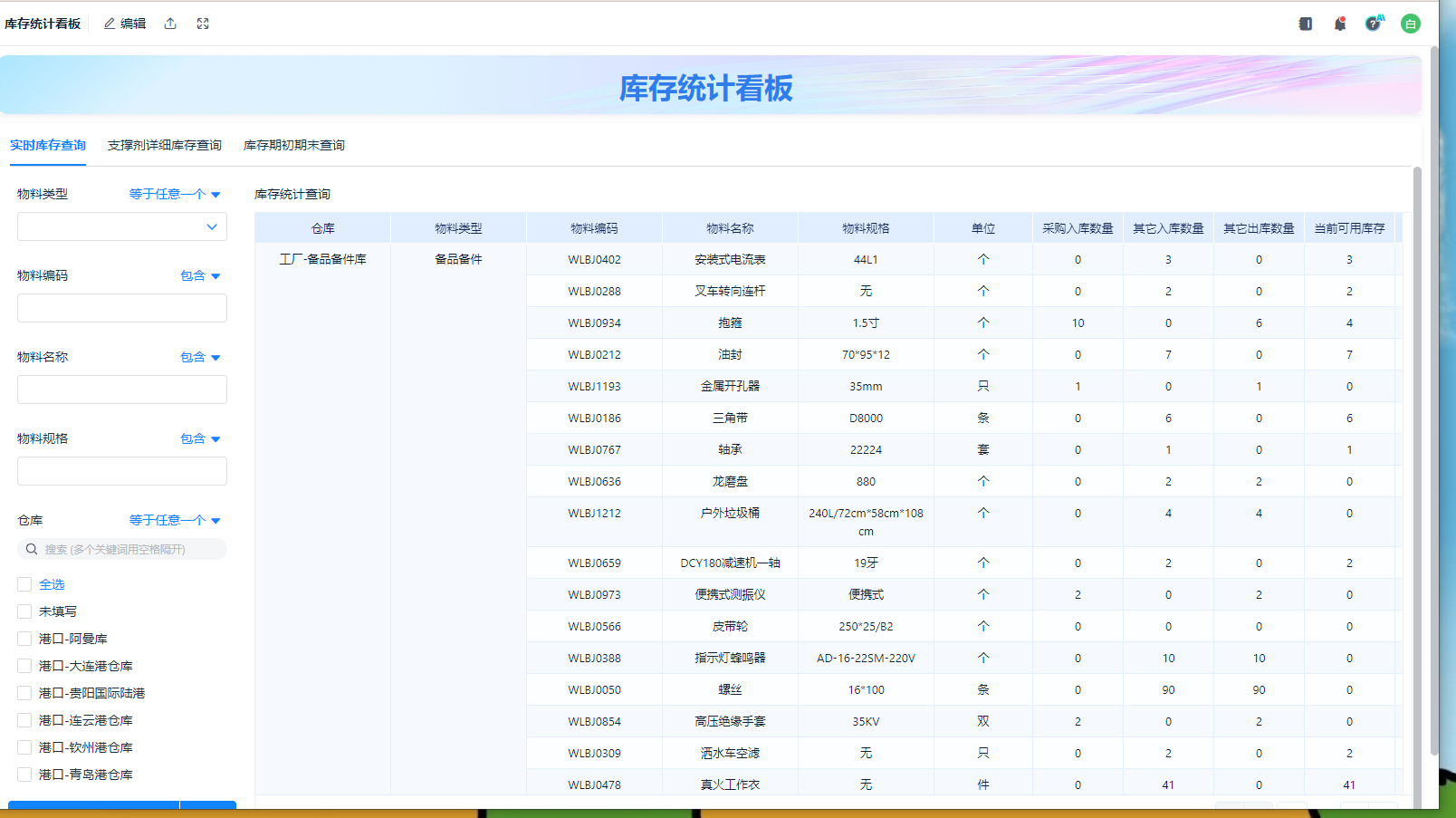The height and width of the screenshot is (818, 1456).
Task: Click the 叉车转向连杆 material name cell
Action: (x=731, y=291)
